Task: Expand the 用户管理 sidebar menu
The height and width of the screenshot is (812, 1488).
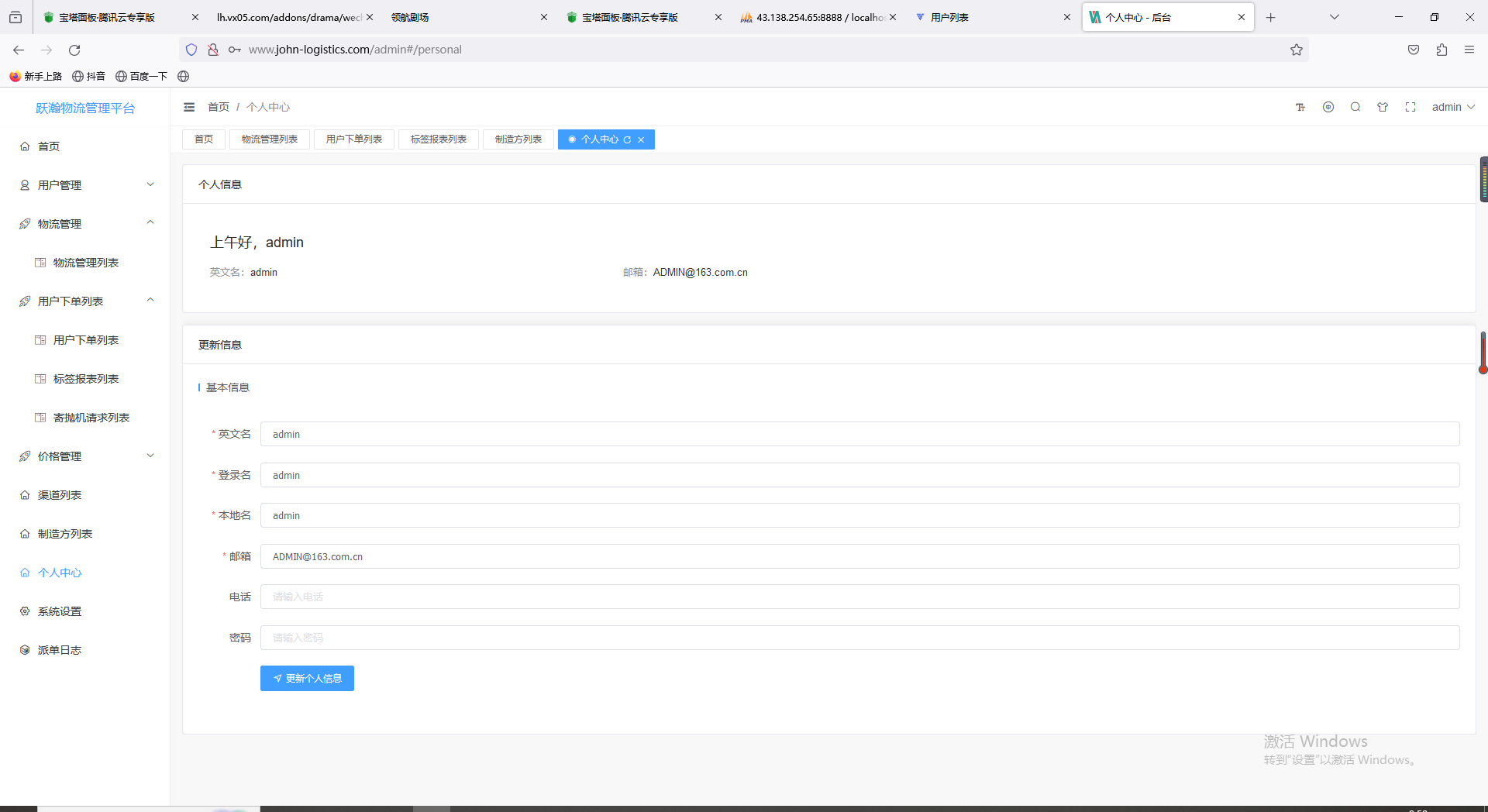Action: 86,185
